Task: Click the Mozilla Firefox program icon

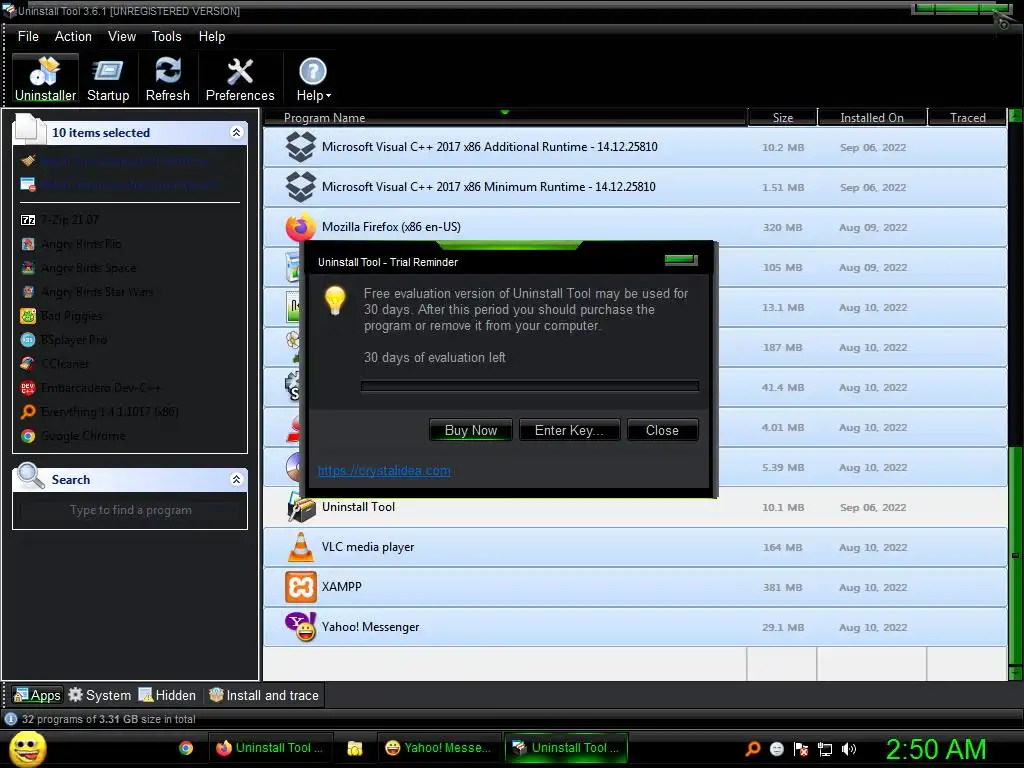Action: coord(300,227)
